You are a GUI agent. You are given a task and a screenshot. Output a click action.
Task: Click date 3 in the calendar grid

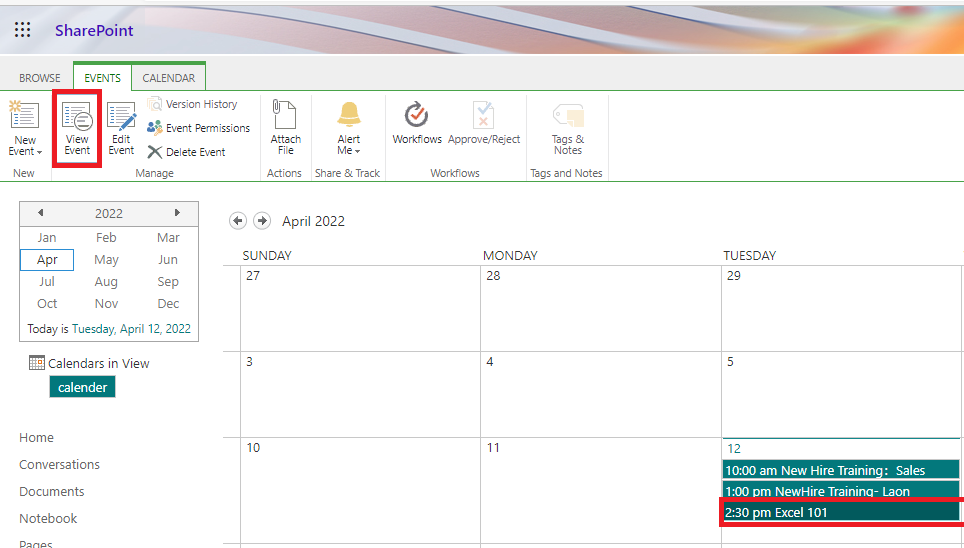coord(249,362)
